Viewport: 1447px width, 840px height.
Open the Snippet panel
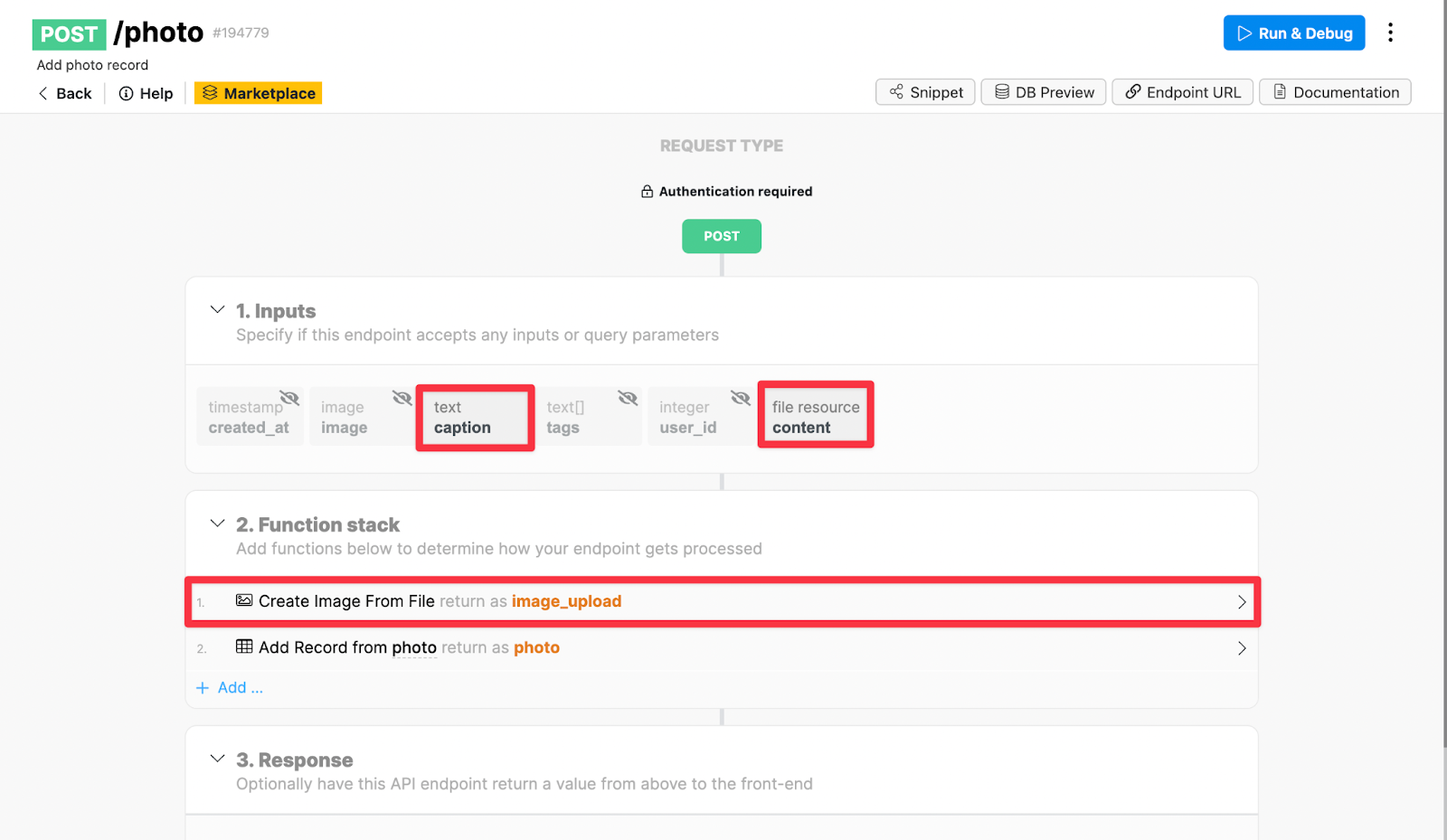(924, 91)
